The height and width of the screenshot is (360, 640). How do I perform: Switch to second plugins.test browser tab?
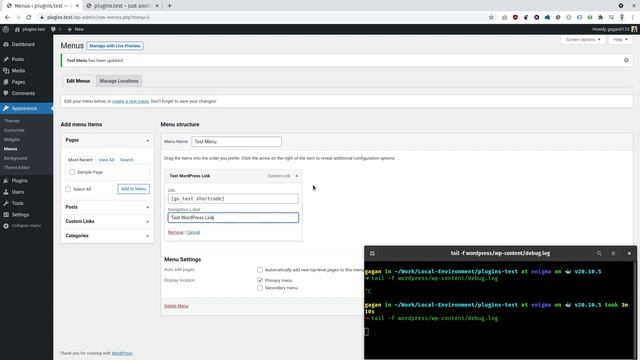pyautogui.click(x=123, y=6)
